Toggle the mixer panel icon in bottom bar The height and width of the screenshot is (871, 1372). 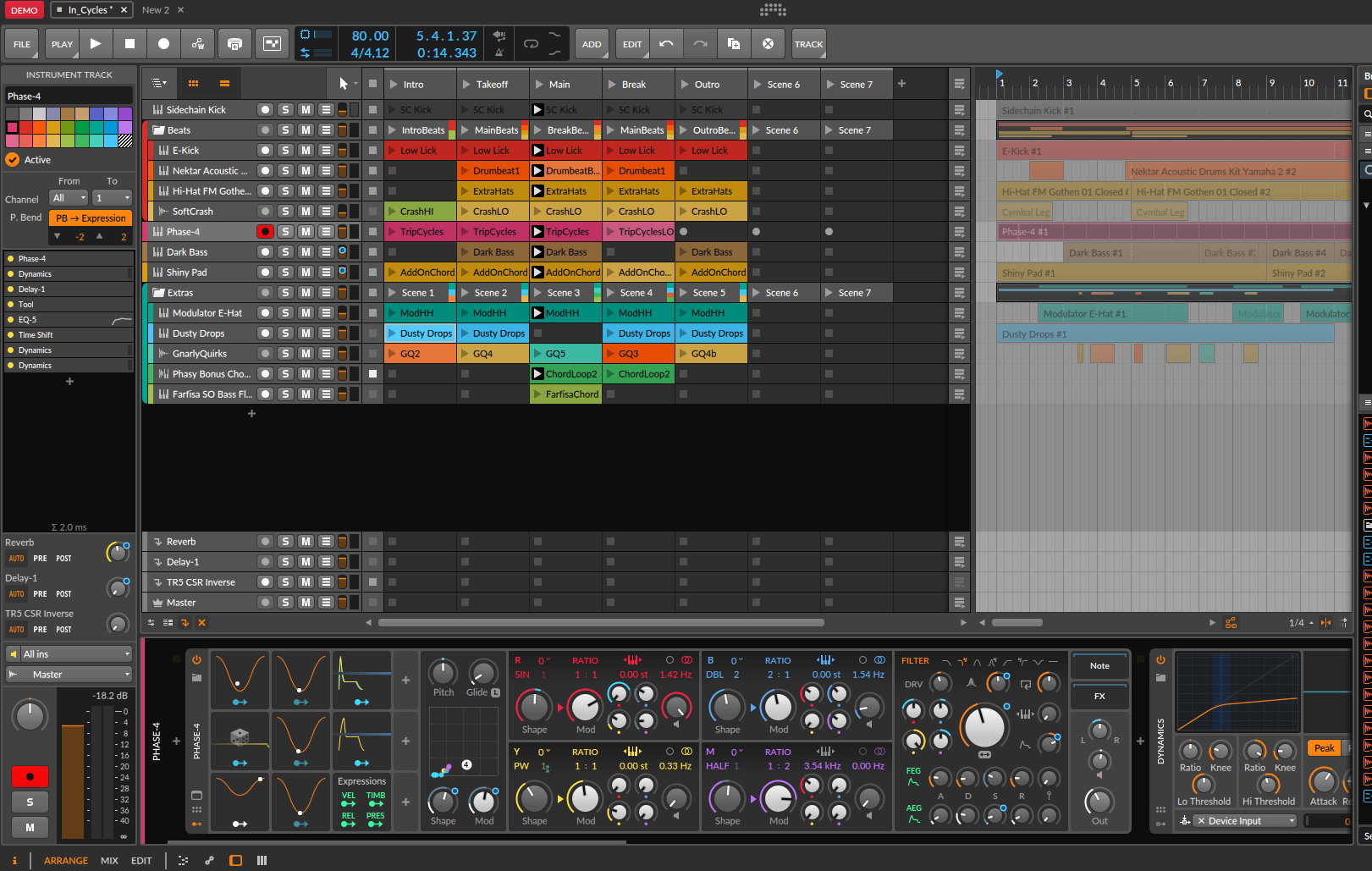tap(262, 860)
